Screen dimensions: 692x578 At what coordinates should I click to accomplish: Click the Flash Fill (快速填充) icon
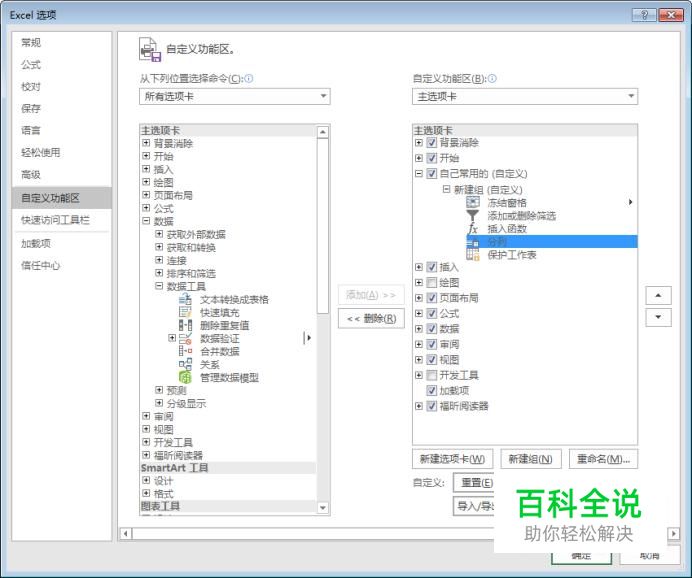point(185,312)
